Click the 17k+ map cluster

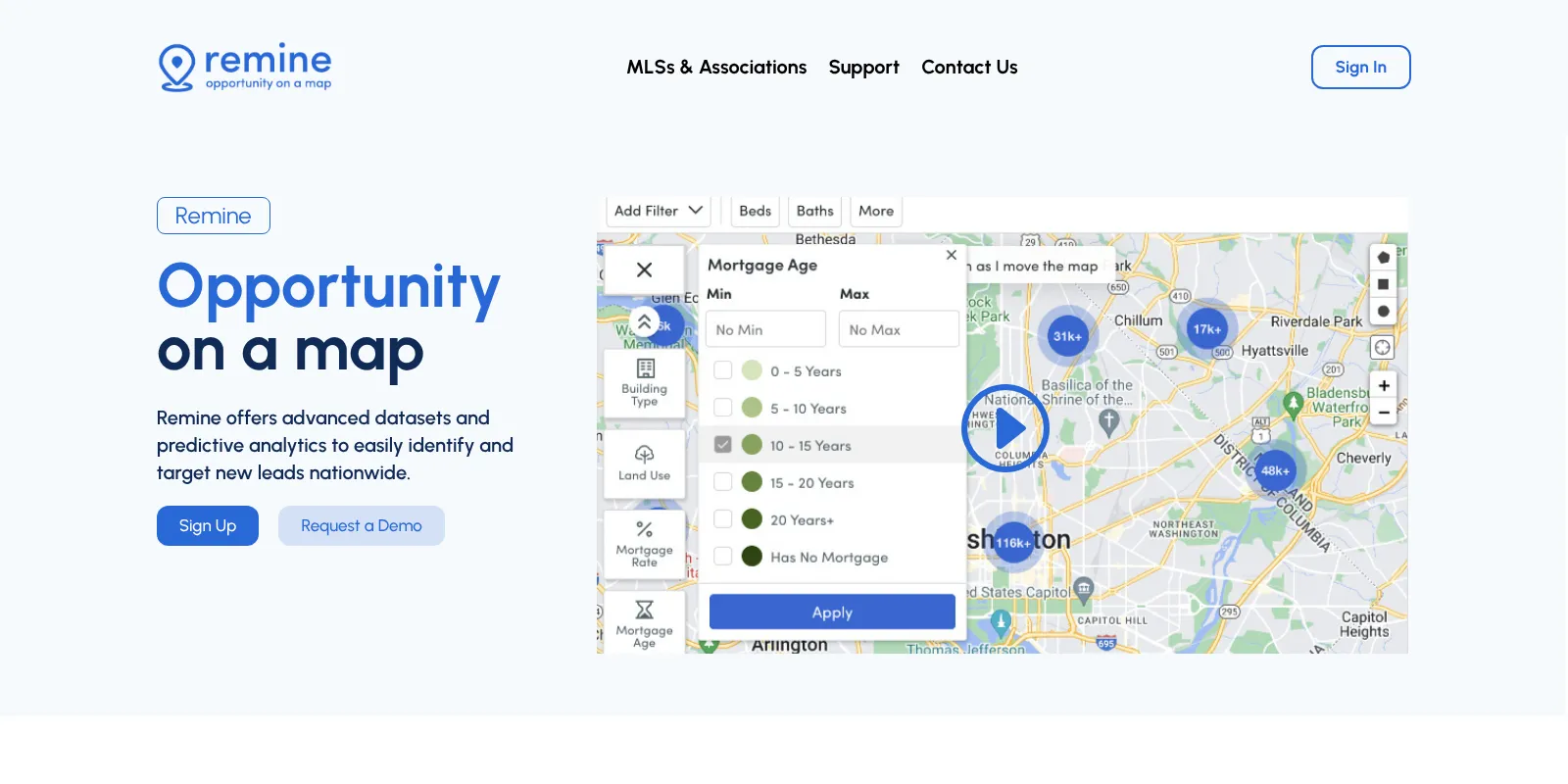pos(1206,329)
